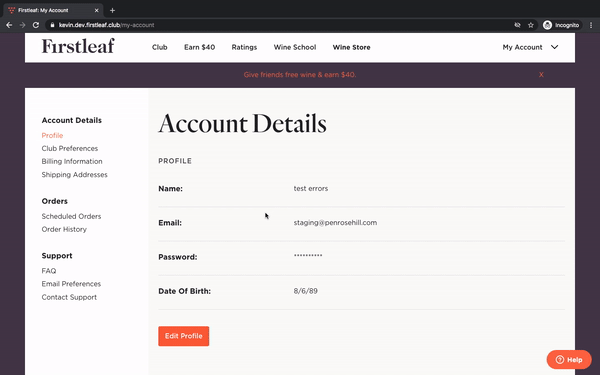
Task: Dismiss the promo banner with X
Action: tap(541, 75)
